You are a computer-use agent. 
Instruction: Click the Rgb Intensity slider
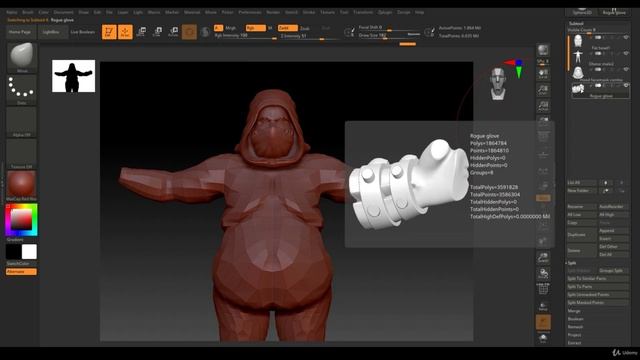coord(245,36)
